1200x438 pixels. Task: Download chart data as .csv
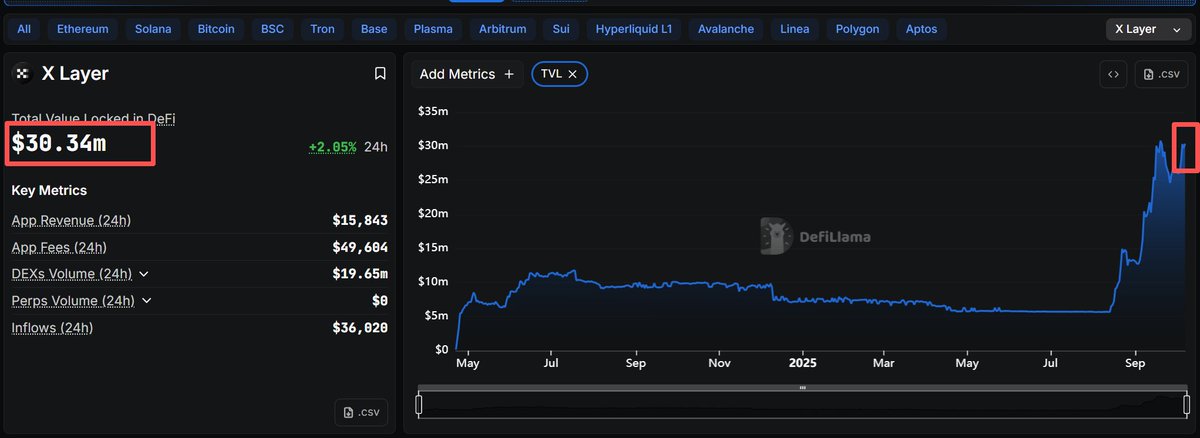(1161, 74)
